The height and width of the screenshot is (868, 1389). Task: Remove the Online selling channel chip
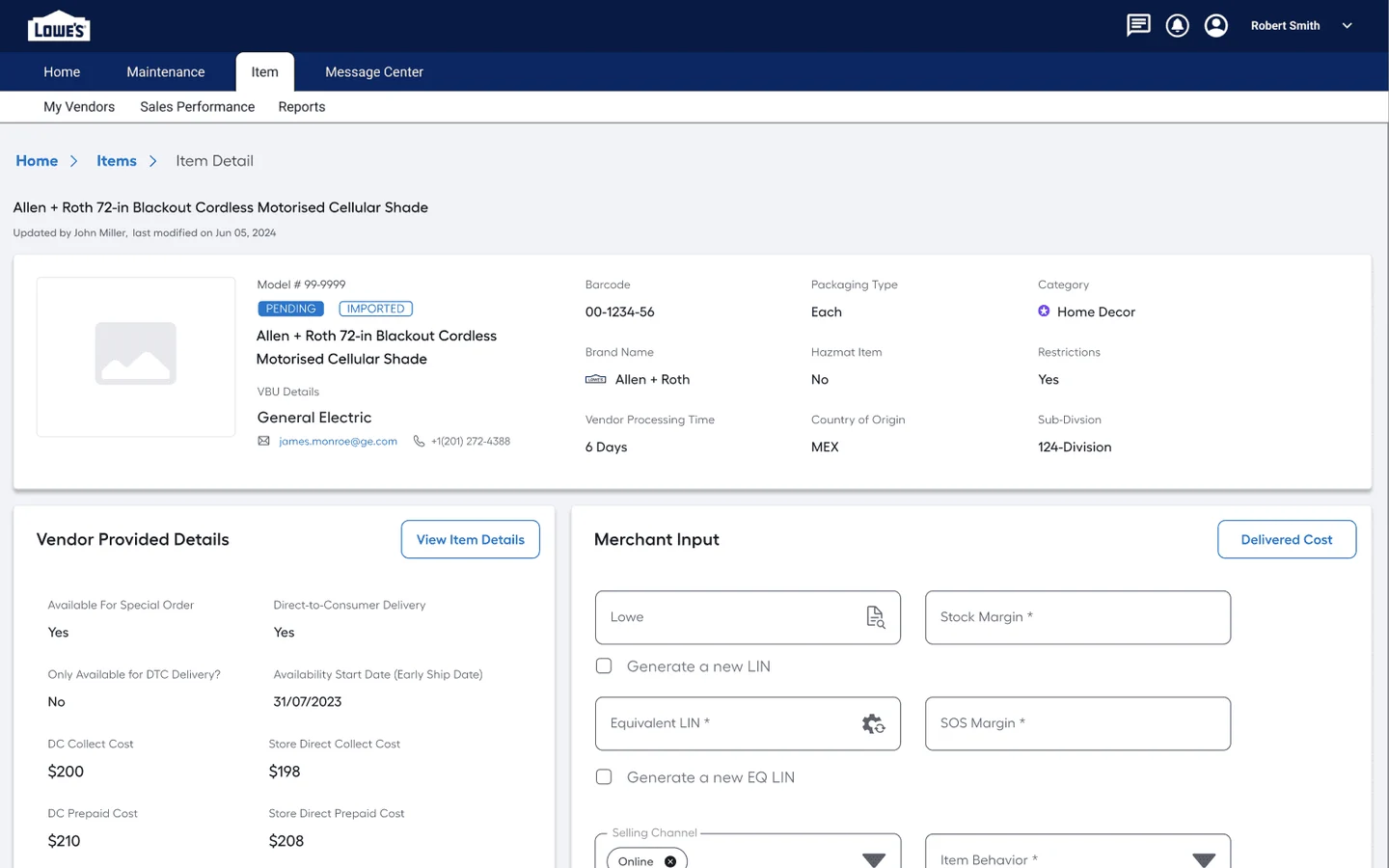coord(670,861)
